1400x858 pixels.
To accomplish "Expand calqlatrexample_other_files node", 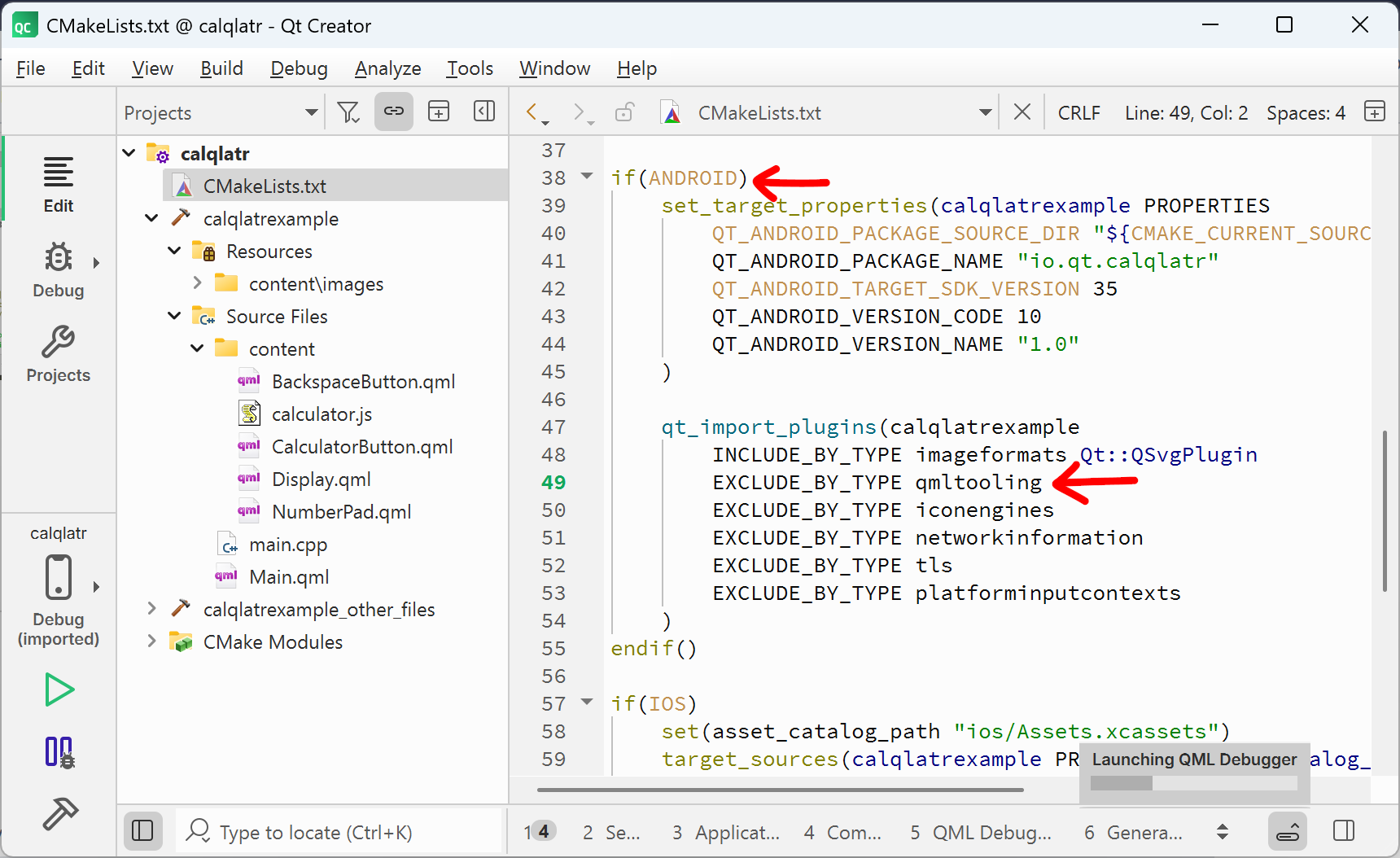I will click(151, 609).
